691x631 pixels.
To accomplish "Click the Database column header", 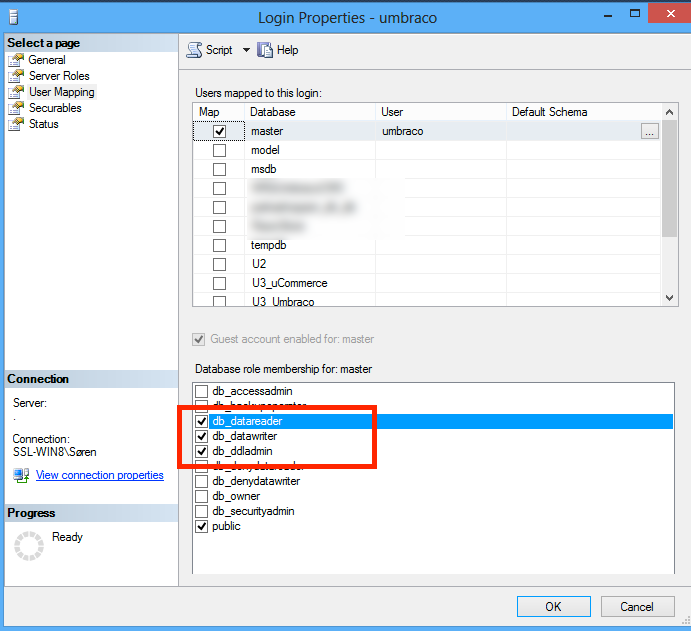I will coord(310,112).
